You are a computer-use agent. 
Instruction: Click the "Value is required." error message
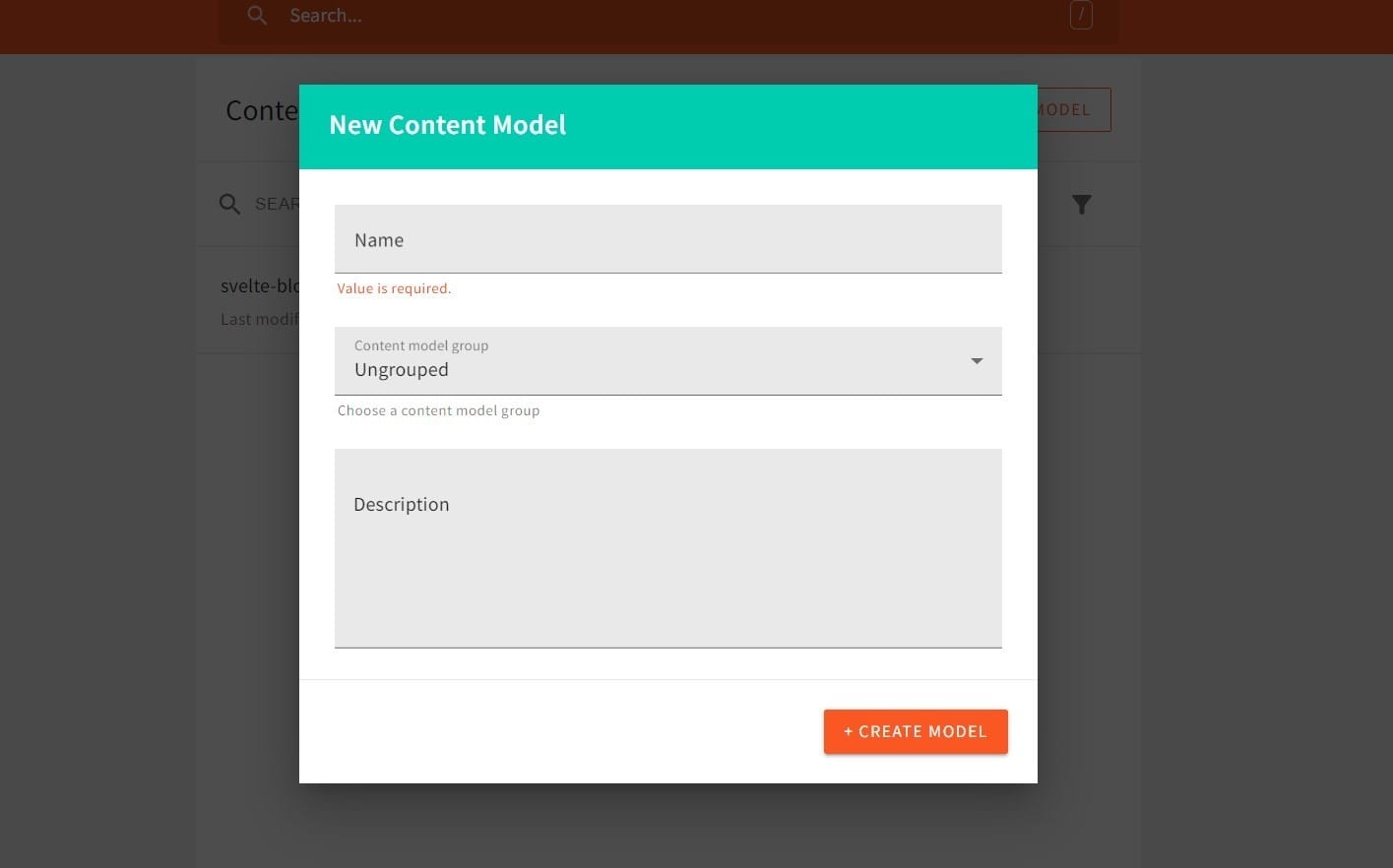point(394,288)
